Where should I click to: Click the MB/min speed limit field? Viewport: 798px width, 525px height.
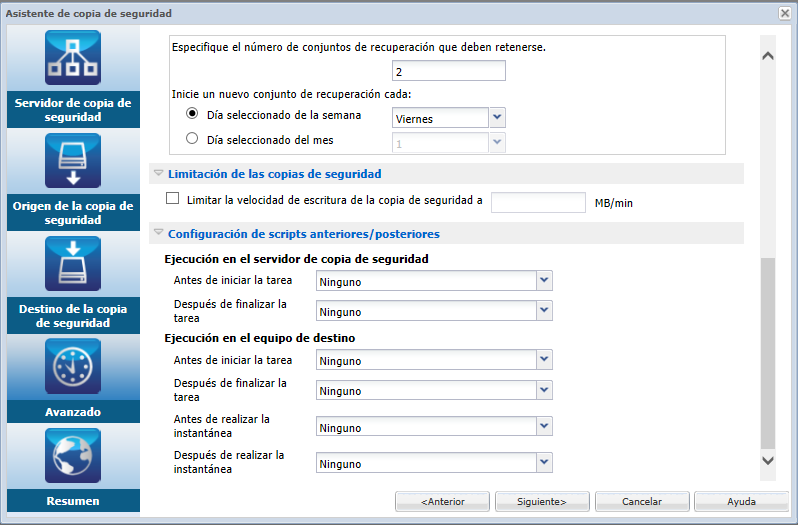[x=538, y=202]
